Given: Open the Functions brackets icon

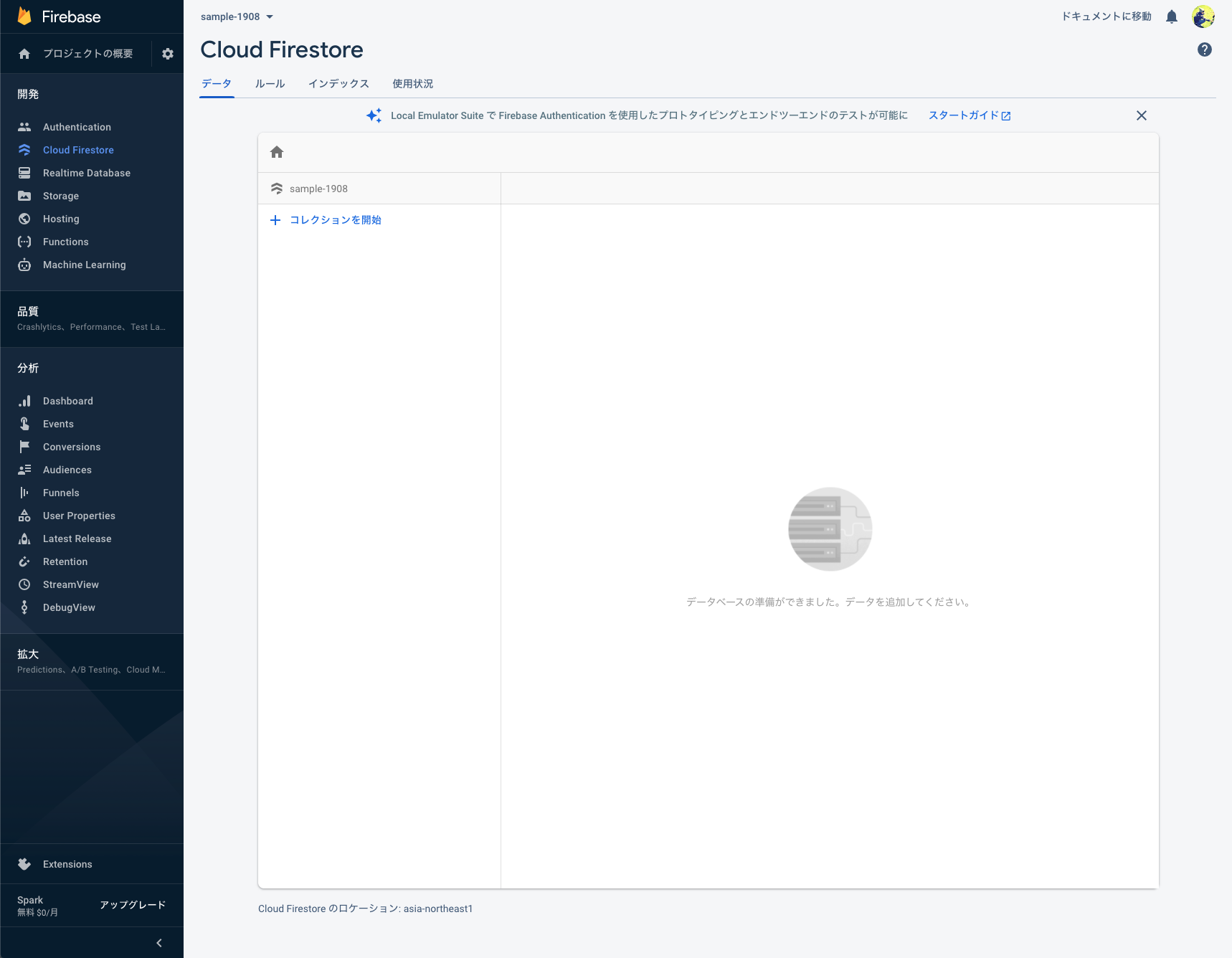Looking at the screenshot, I should point(24,242).
